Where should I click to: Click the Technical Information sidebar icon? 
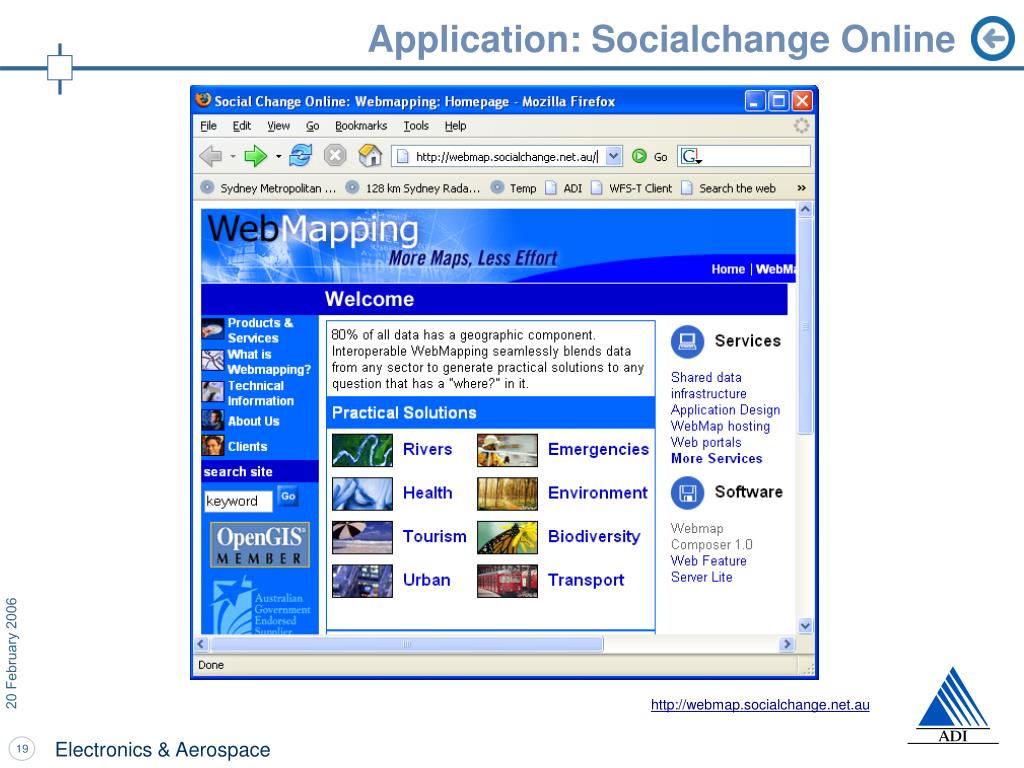(213, 392)
